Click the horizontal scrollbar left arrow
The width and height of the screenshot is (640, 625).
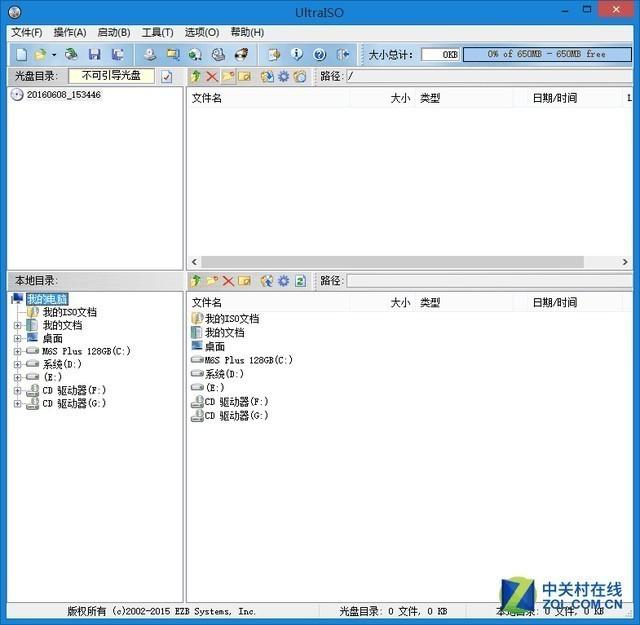pyautogui.click(x=194, y=262)
